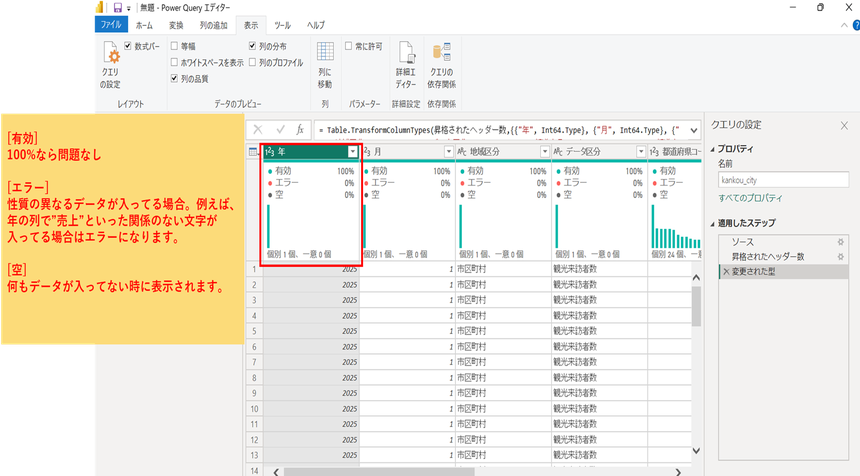Open the quick access toolbar dropdown
The image size is (860, 476).
click(x=129, y=8)
